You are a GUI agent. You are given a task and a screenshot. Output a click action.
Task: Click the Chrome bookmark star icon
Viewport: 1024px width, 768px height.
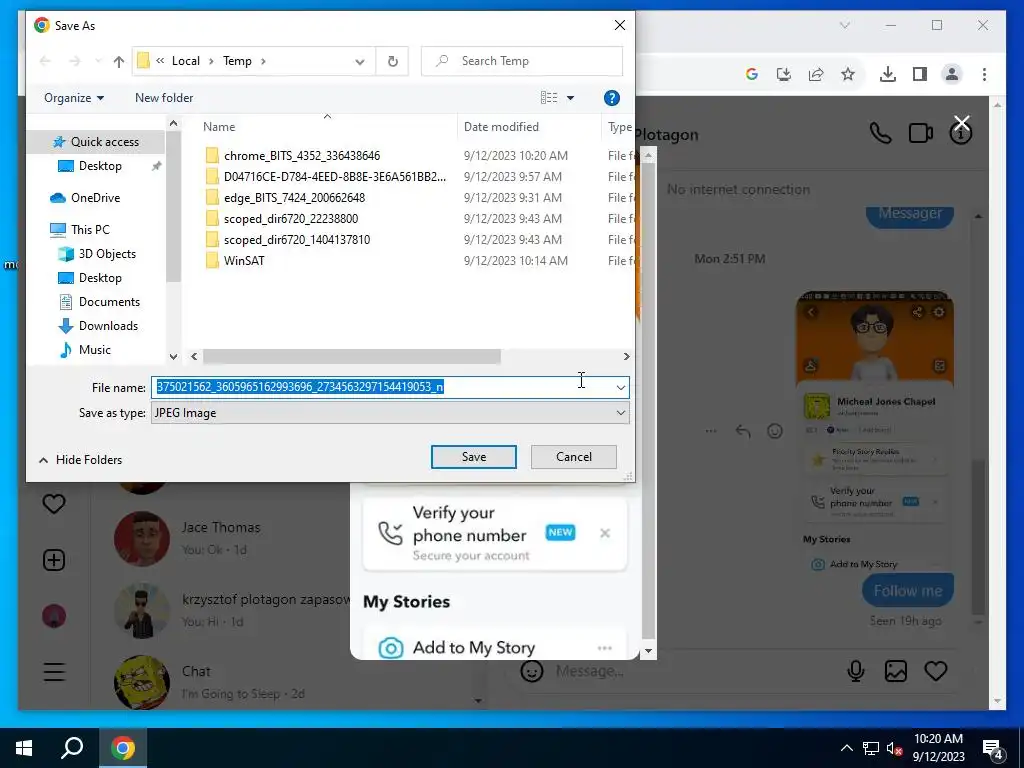tap(848, 74)
